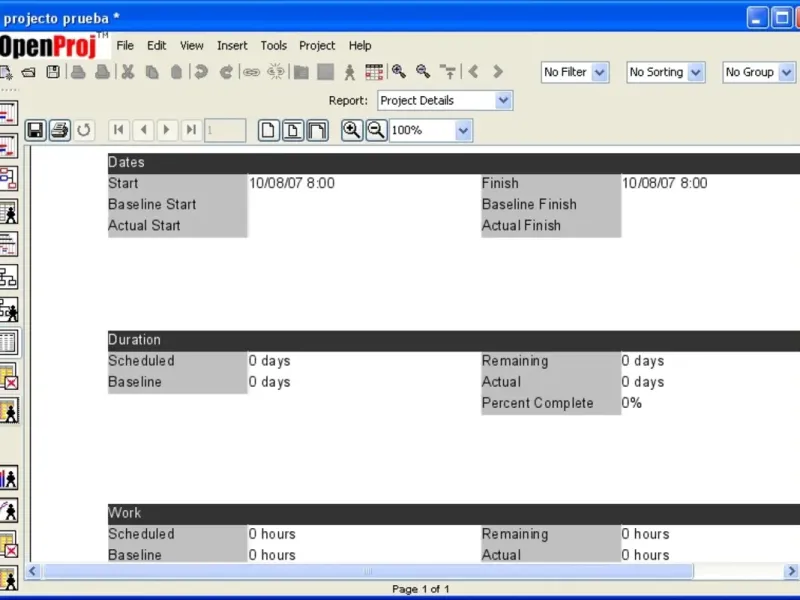800x600 pixels.
Task: Open Resources view from sidebar
Action: [8, 212]
